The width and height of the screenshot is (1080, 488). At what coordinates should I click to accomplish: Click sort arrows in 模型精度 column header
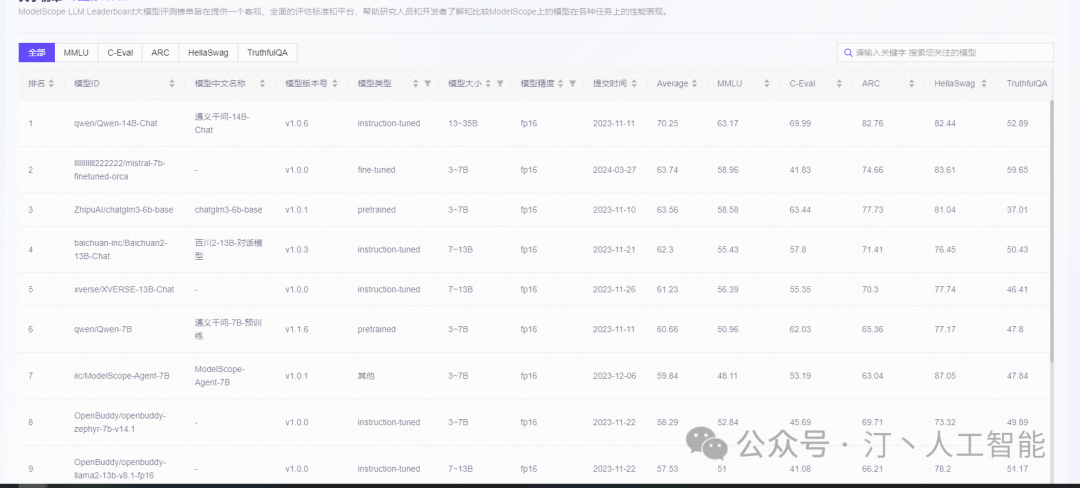click(x=560, y=83)
